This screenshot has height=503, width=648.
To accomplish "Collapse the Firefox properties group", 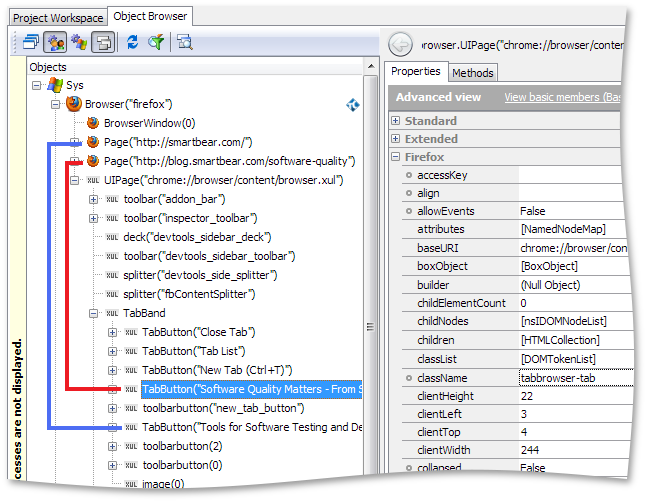I will point(395,157).
